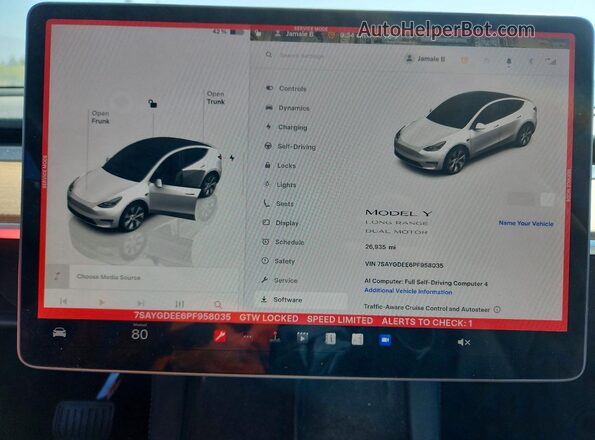Image resolution: width=595 pixels, height=440 pixels.
Task: Click the Name Your Vehicle link
Action: (x=526, y=223)
